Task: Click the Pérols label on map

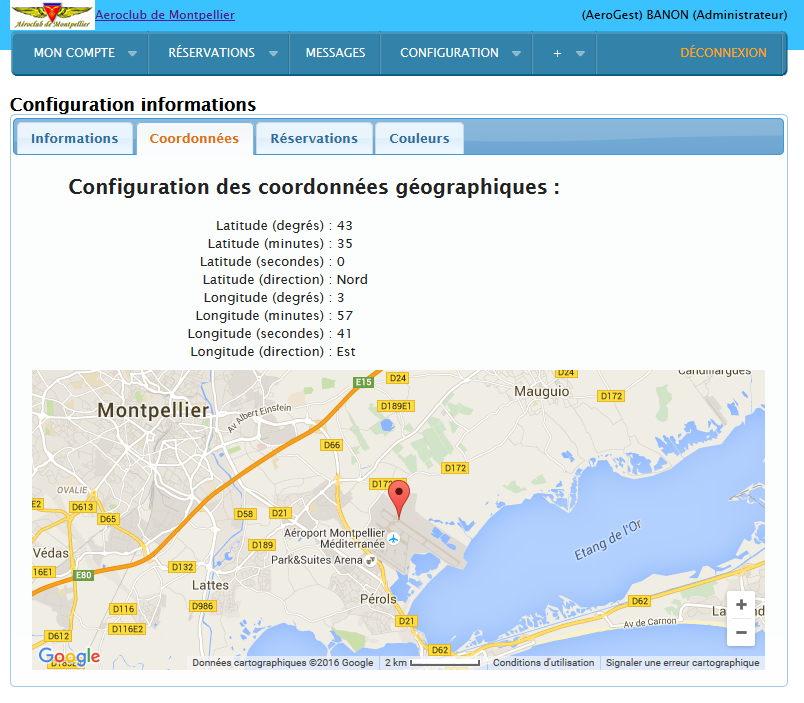Action: tap(378, 599)
